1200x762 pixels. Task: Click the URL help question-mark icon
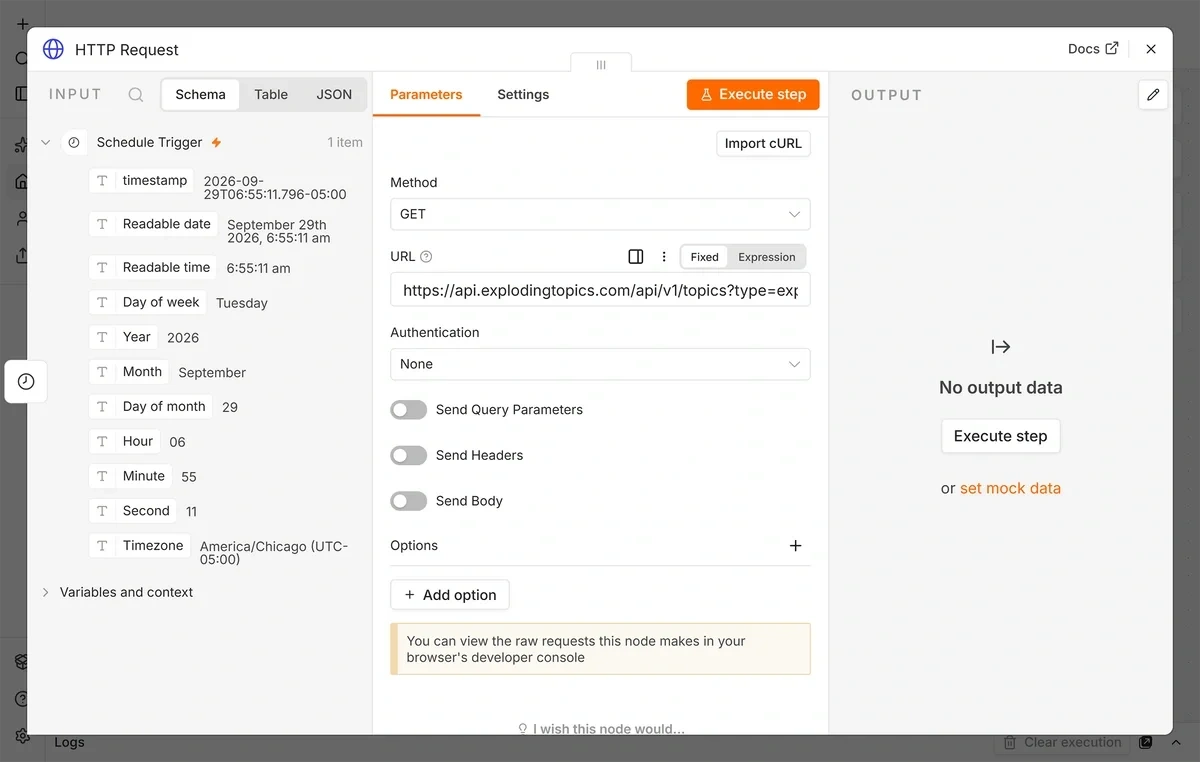point(426,257)
